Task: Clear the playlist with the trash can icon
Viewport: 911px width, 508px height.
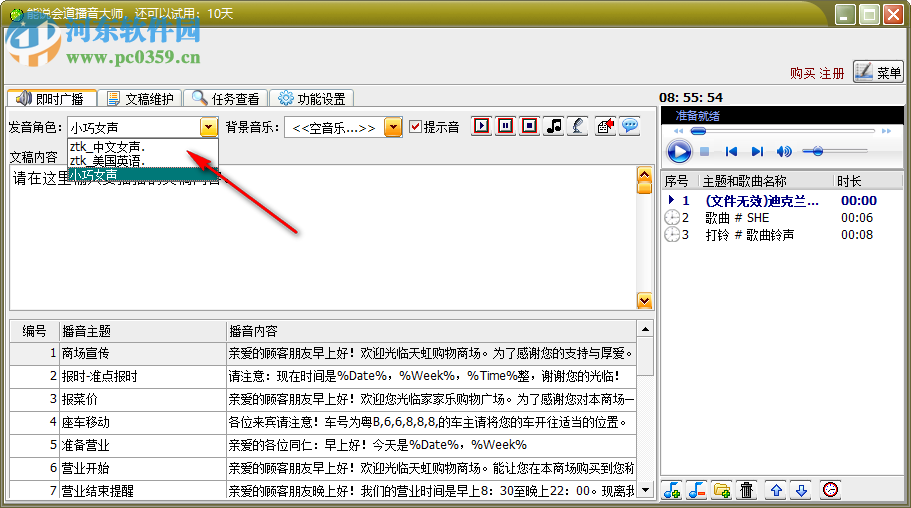Action: click(x=747, y=490)
